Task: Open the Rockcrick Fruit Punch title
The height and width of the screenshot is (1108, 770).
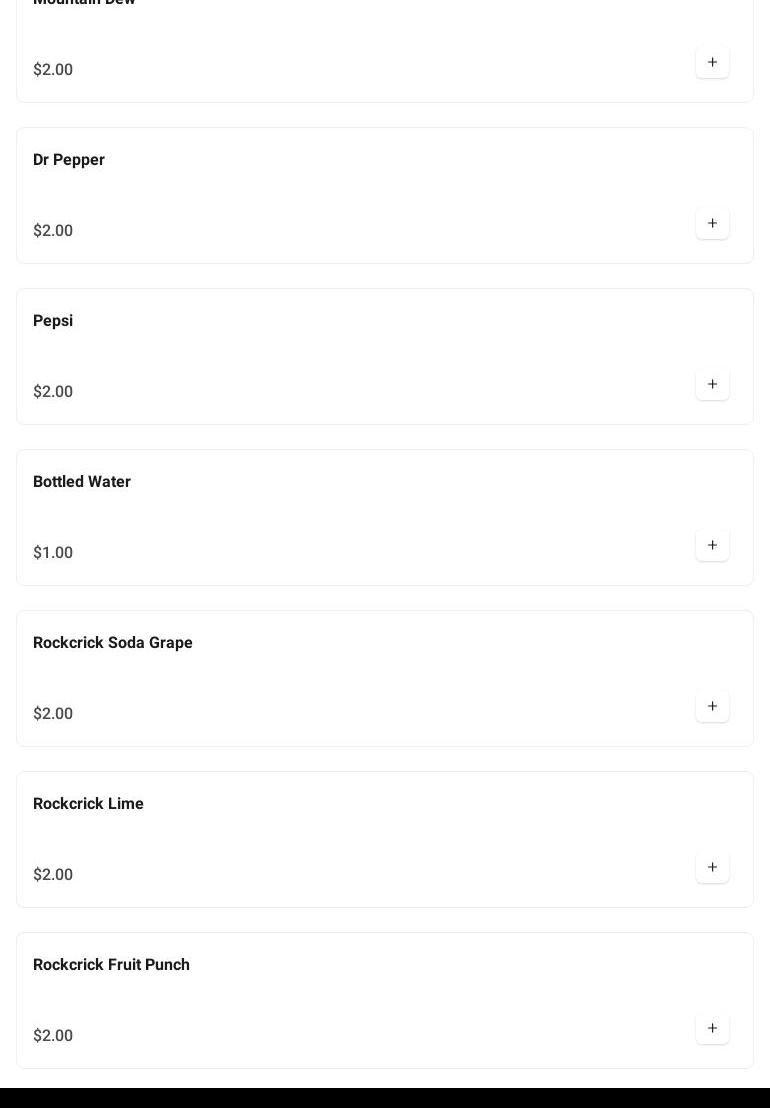Action: click(x=111, y=965)
